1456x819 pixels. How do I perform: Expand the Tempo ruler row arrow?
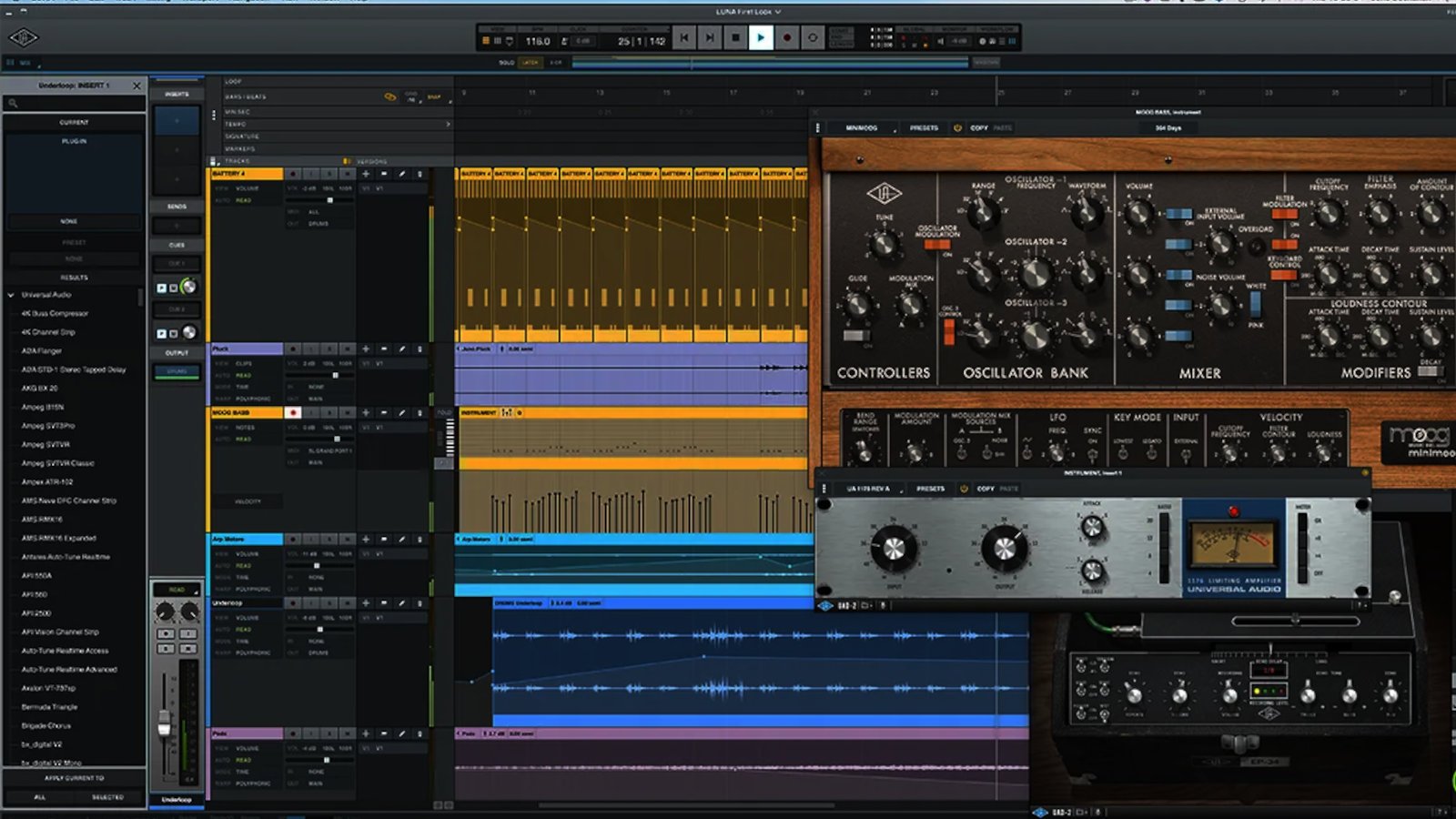447,124
